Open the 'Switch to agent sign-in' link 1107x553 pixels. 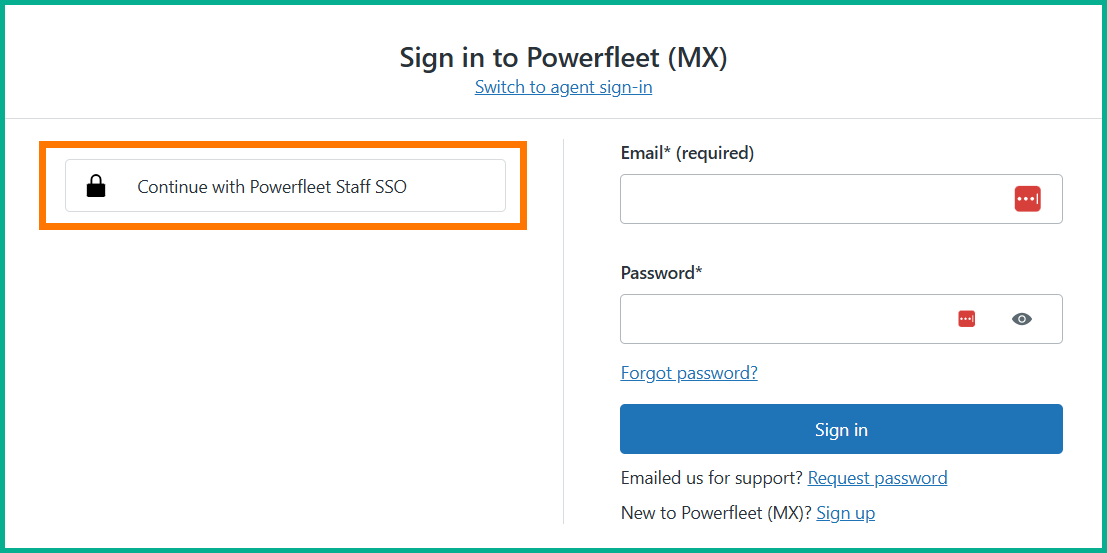click(563, 87)
